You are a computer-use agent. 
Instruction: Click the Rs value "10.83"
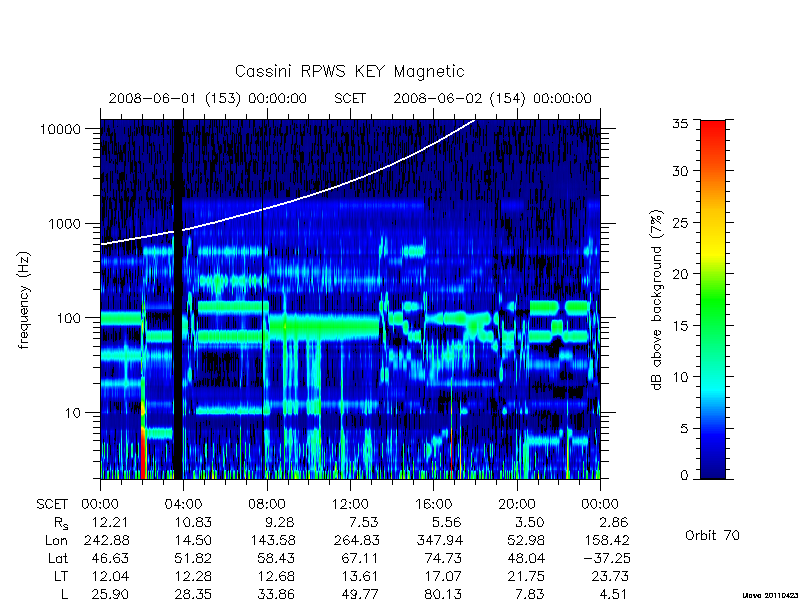click(x=193, y=522)
